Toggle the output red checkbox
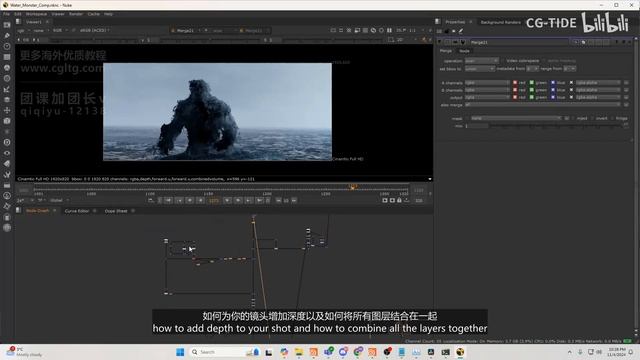 [x=515, y=97]
